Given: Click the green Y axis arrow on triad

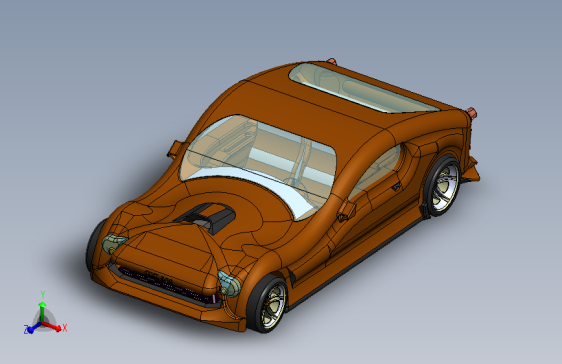Looking at the screenshot, I should pos(42,311).
